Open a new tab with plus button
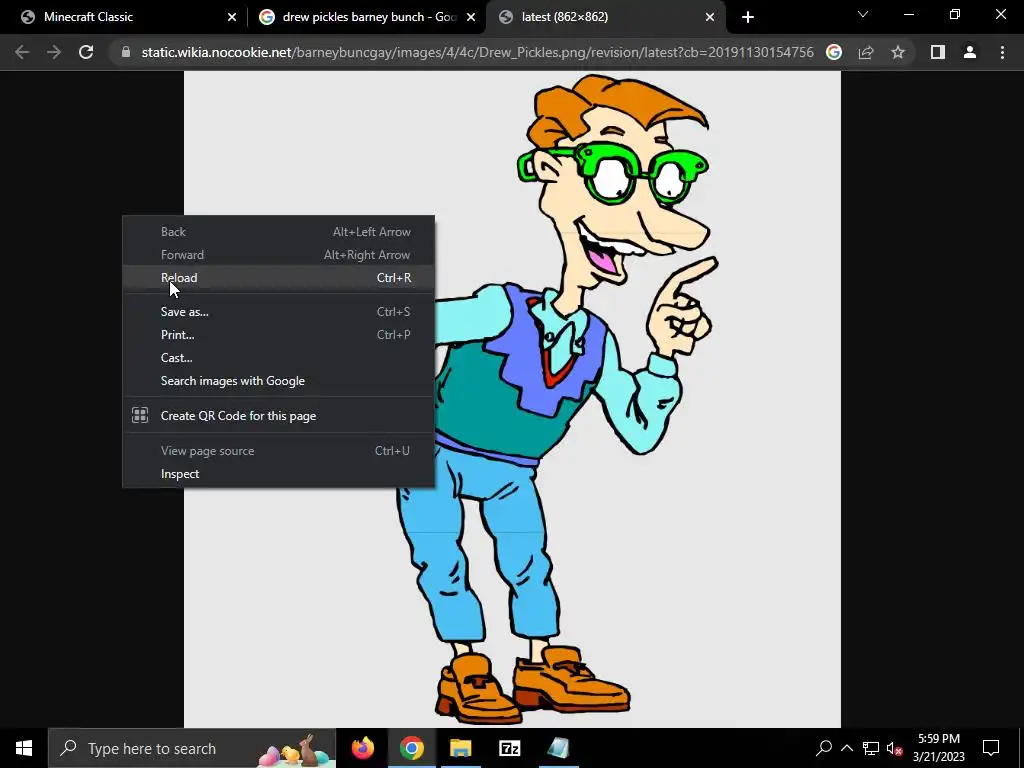This screenshot has height=768, width=1024. (x=748, y=17)
